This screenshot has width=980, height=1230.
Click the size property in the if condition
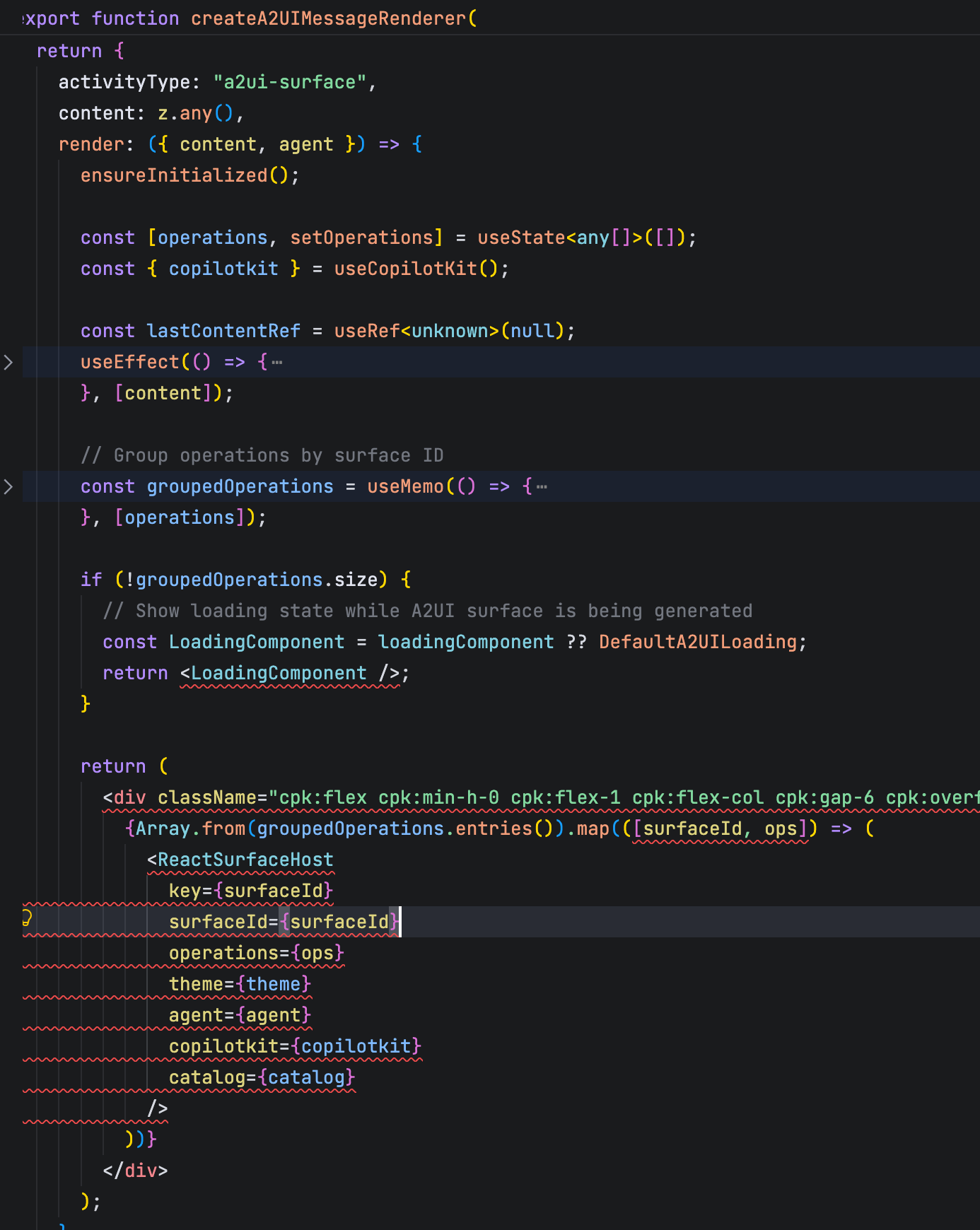(356, 580)
